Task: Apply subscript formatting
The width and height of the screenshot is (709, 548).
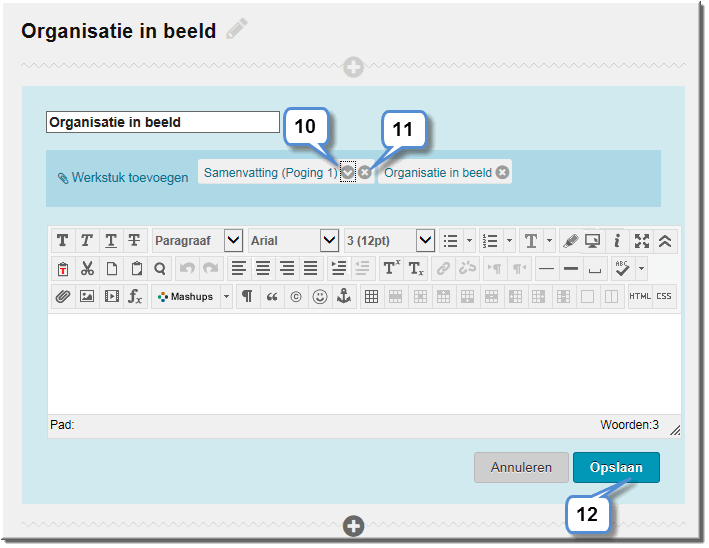Action: 415,269
